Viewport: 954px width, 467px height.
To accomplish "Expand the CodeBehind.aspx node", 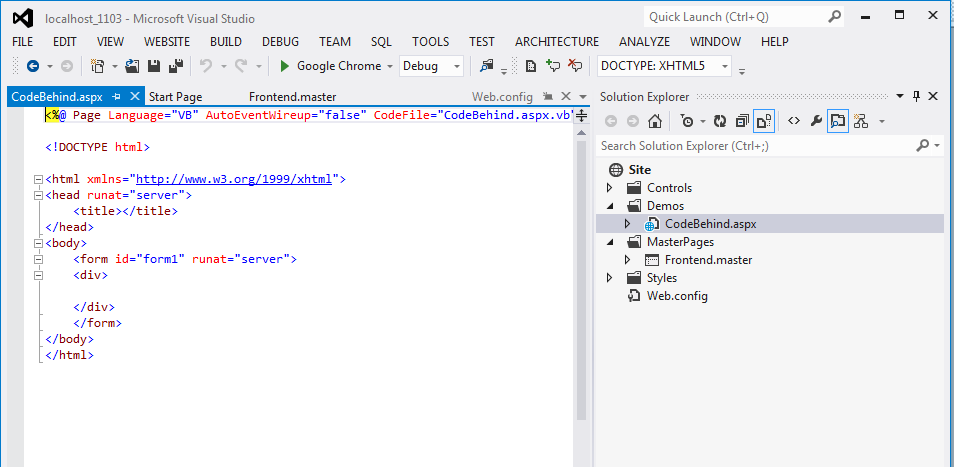I will (x=628, y=224).
